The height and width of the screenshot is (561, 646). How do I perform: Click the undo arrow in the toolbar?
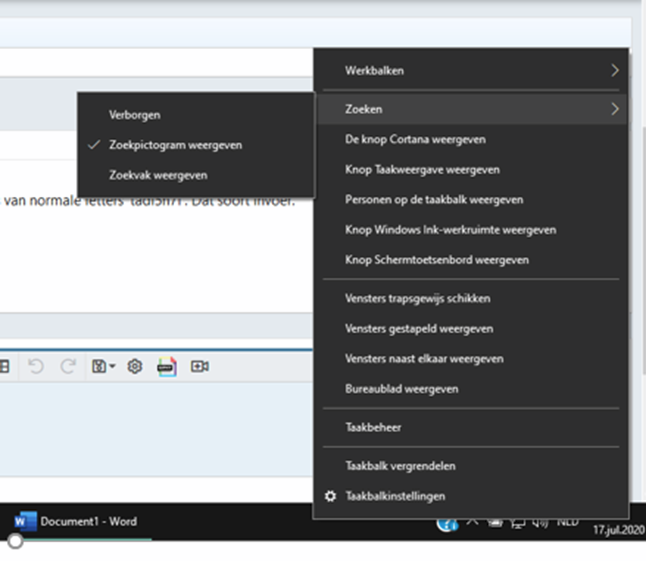(x=36, y=367)
